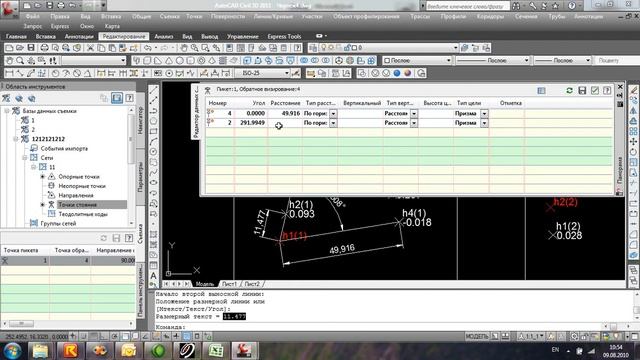
Task: Toggle the МОДЕЛЬ model space button in the status bar
Action: tap(477, 336)
